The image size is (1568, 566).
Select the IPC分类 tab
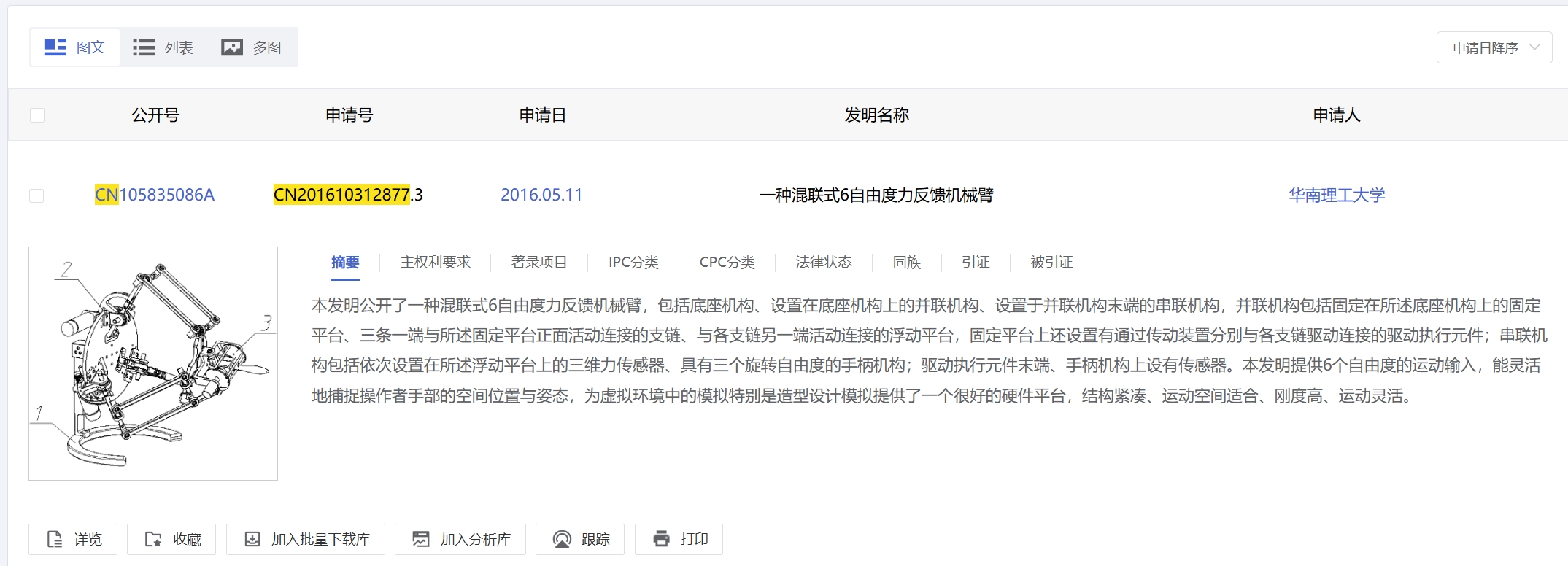point(633,262)
